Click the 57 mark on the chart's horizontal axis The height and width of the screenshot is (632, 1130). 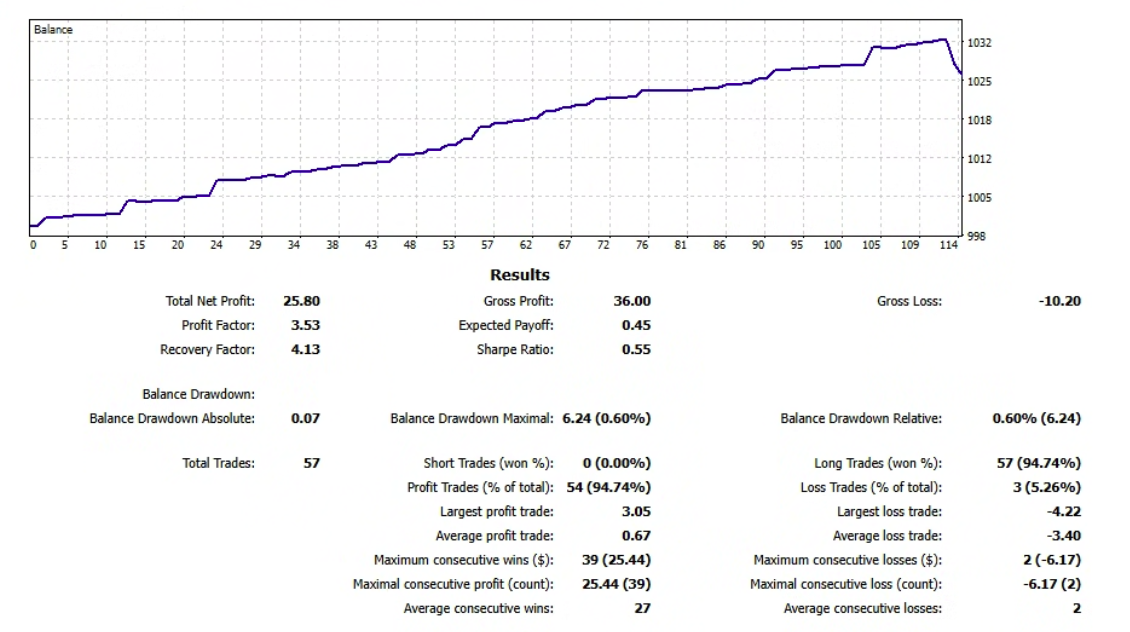[x=487, y=244]
